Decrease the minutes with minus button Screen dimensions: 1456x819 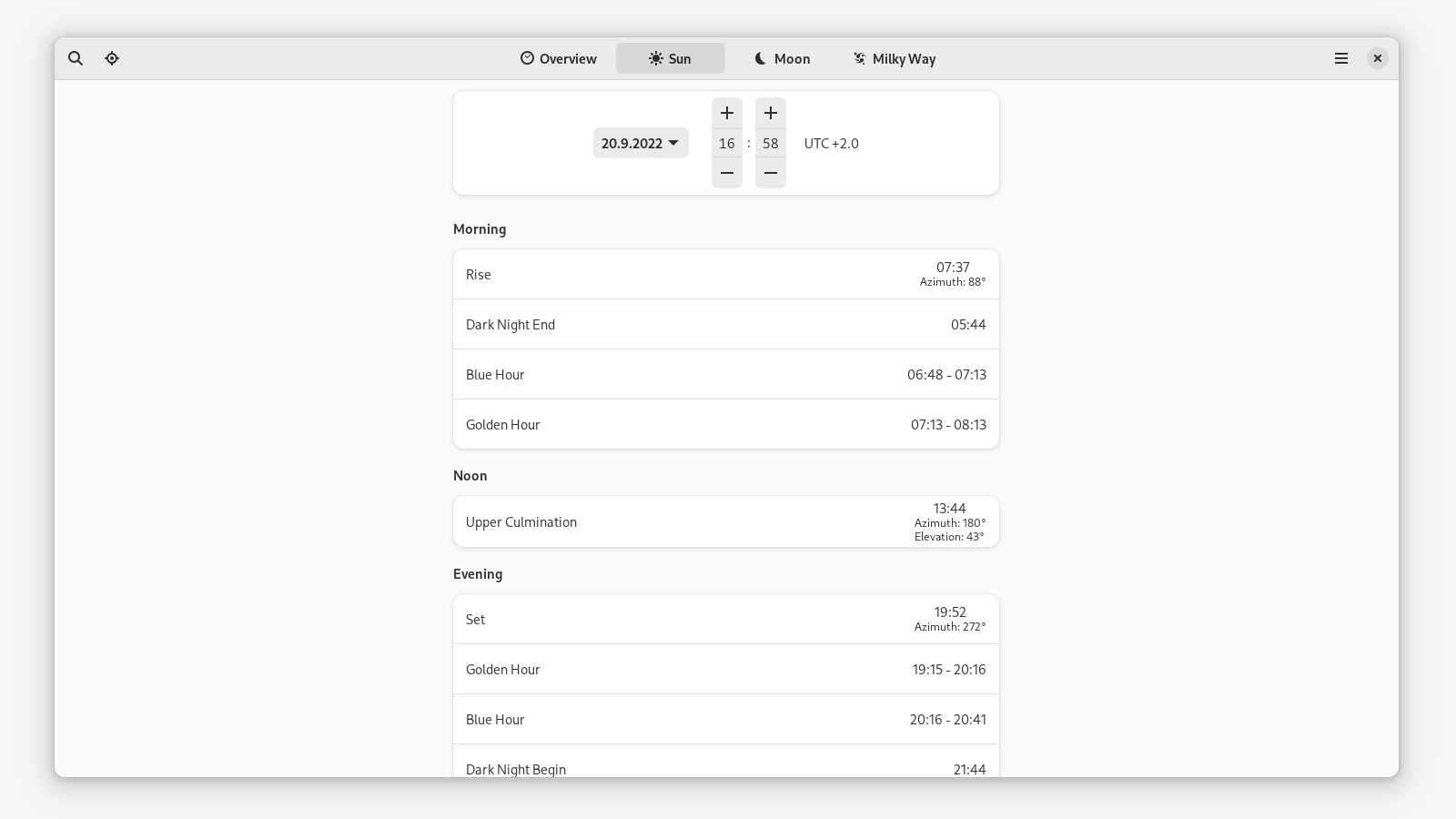click(x=770, y=173)
